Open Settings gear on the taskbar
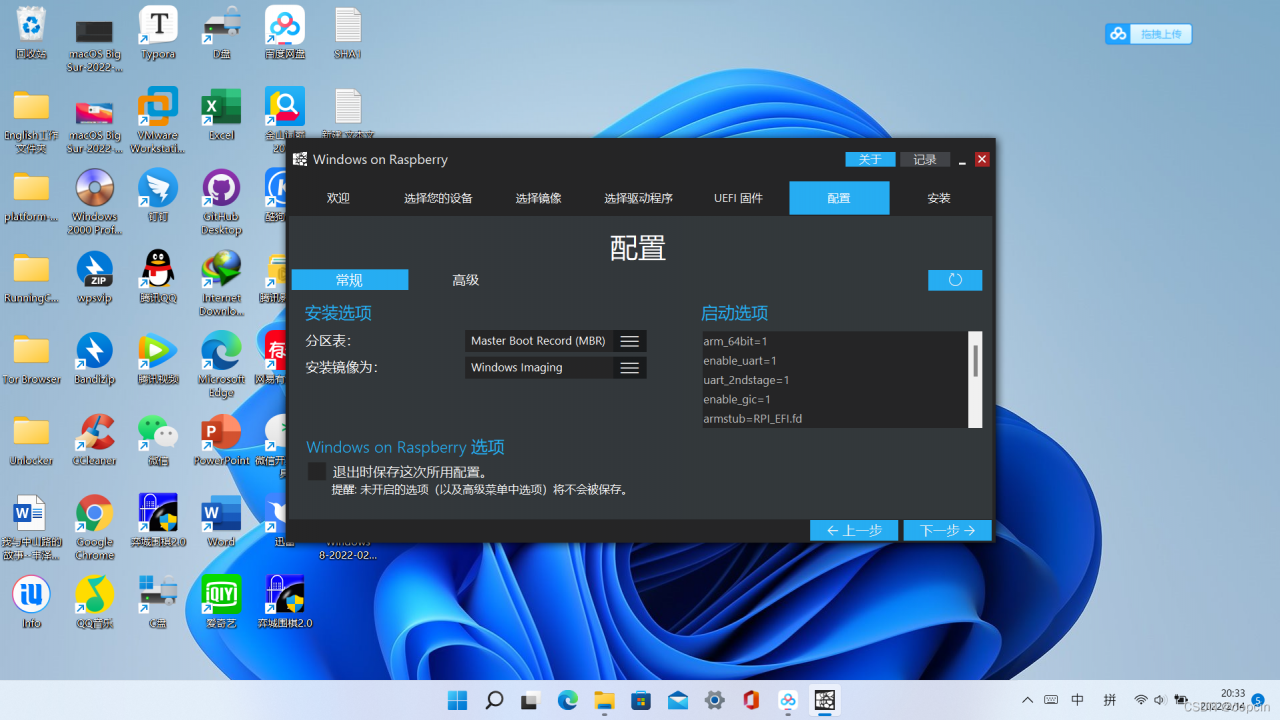The width and height of the screenshot is (1280, 720). [x=715, y=700]
